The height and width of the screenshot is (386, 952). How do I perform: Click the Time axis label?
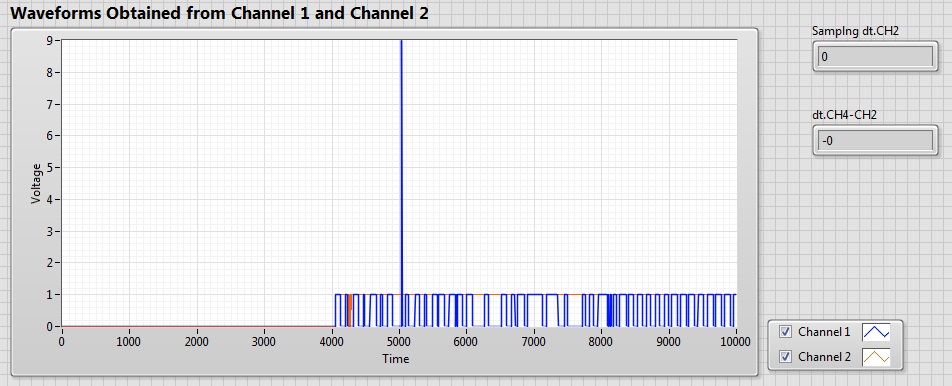[x=396, y=359]
